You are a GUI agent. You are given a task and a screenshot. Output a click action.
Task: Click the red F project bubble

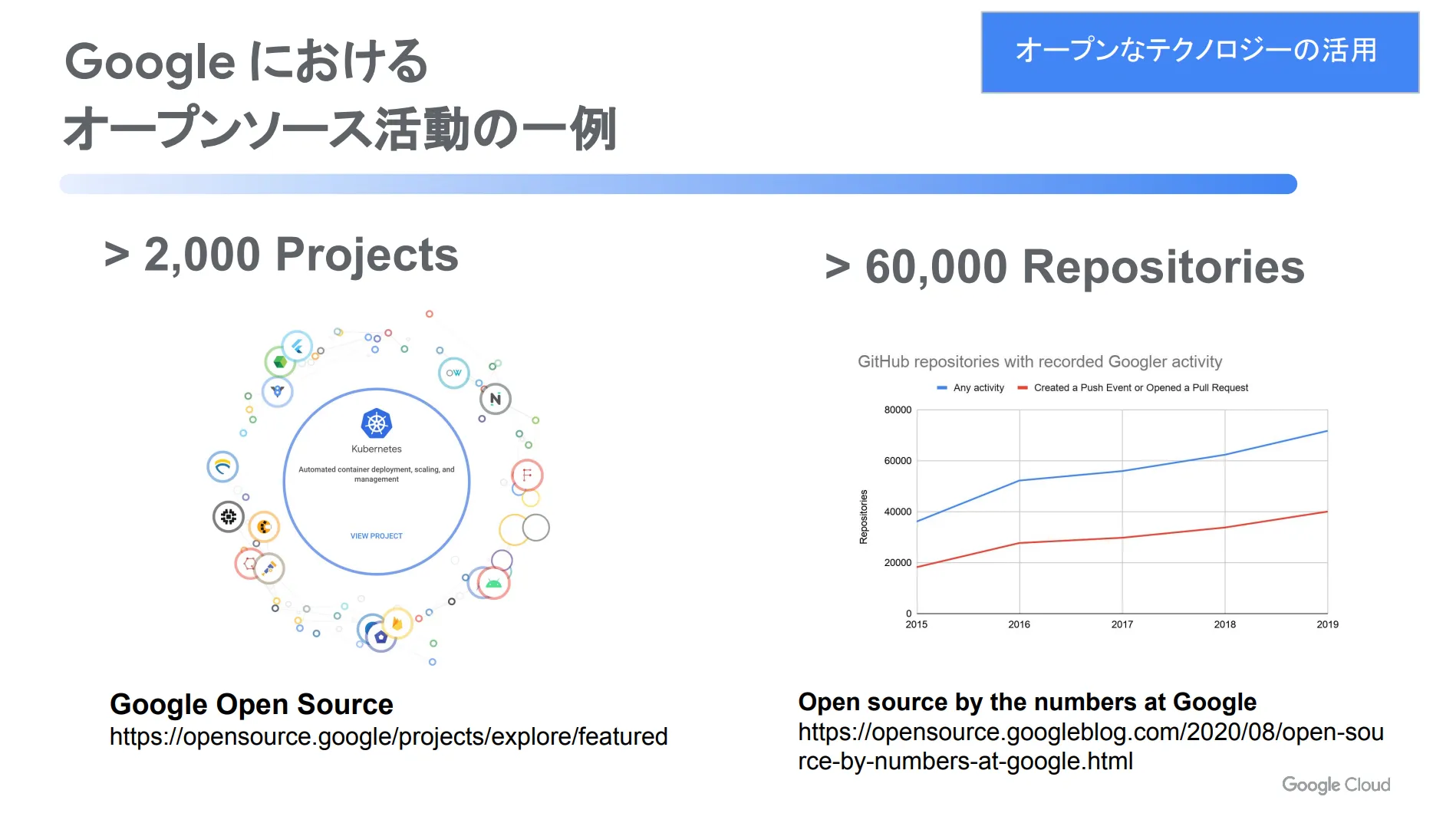click(x=527, y=476)
